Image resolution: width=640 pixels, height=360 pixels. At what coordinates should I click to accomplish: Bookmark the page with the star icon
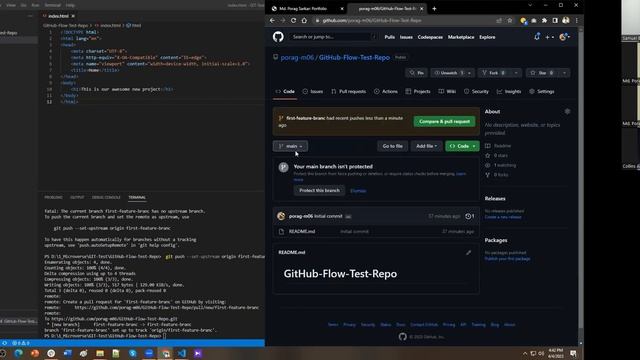click(x=509, y=20)
